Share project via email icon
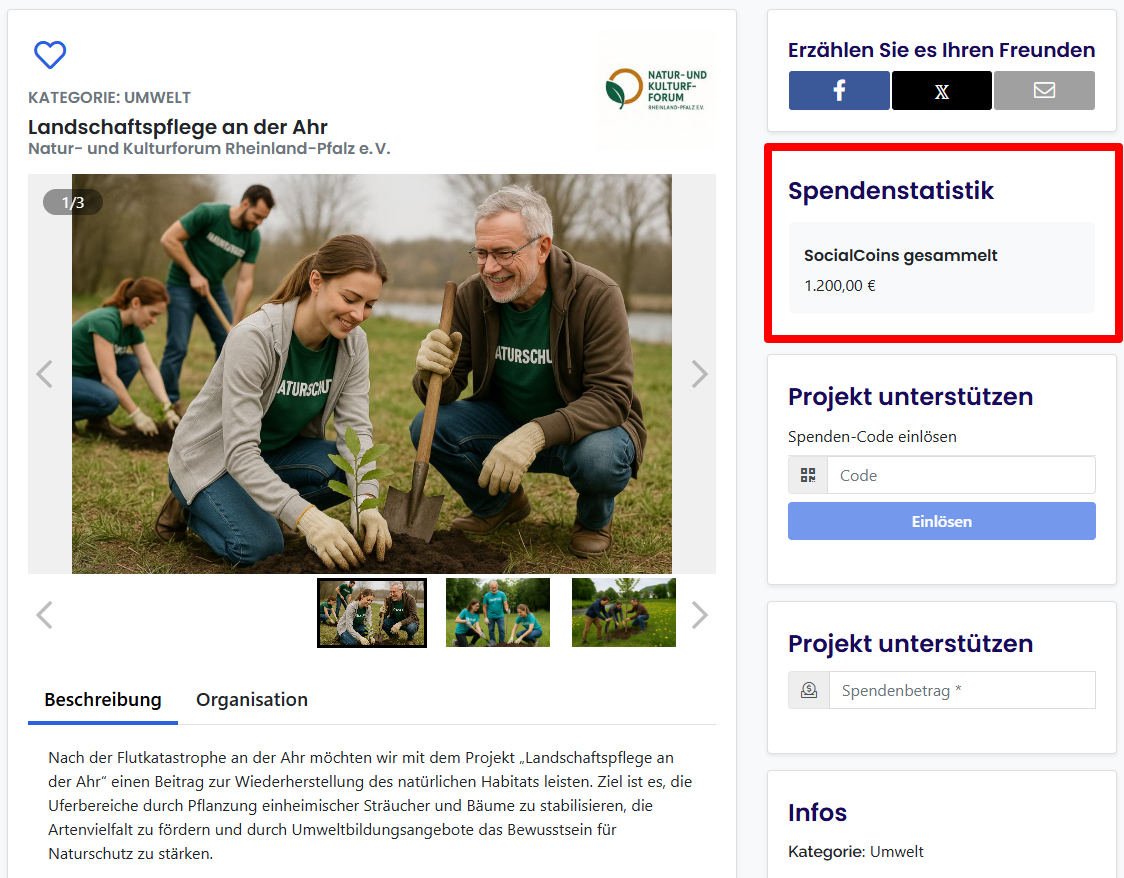This screenshot has width=1124, height=878. (x=1044, y=91)
